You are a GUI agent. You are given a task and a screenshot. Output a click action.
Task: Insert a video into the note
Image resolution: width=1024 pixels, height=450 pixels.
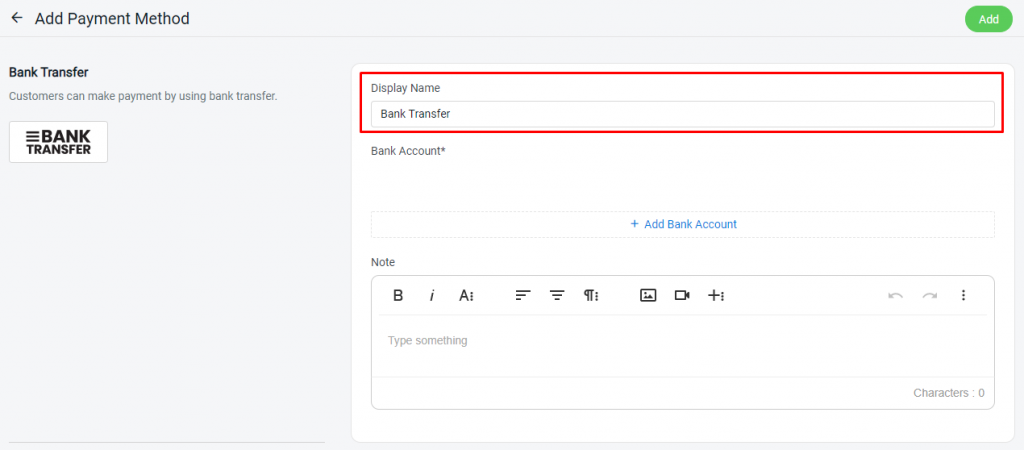(682, 296)
